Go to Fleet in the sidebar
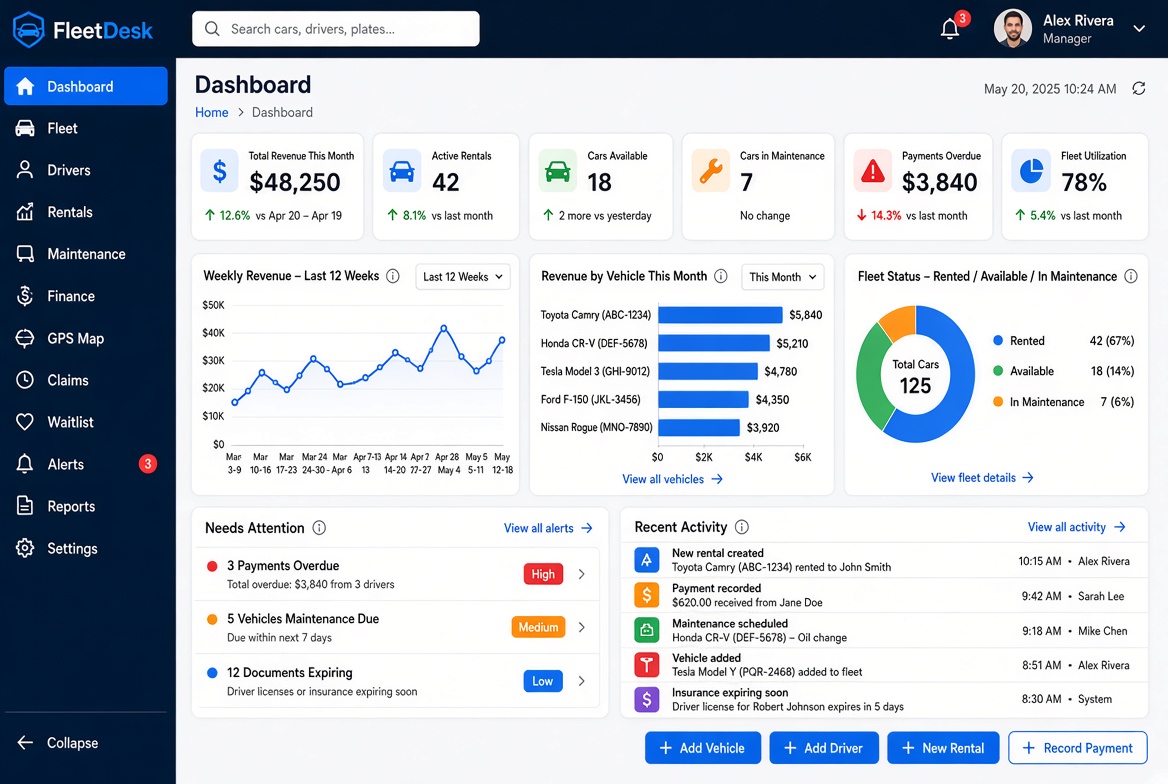This screenshot has height=784, width=1168. point(86,128)
